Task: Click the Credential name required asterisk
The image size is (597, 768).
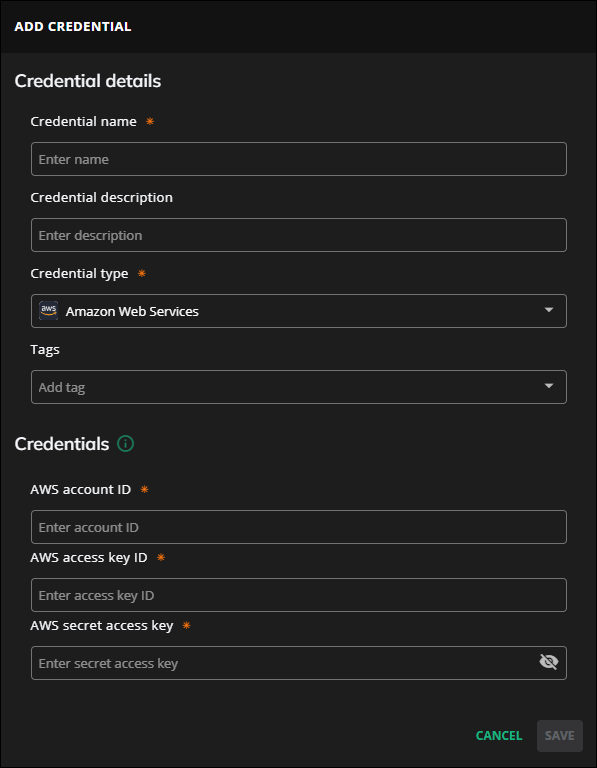Action: tap(150, 121)
